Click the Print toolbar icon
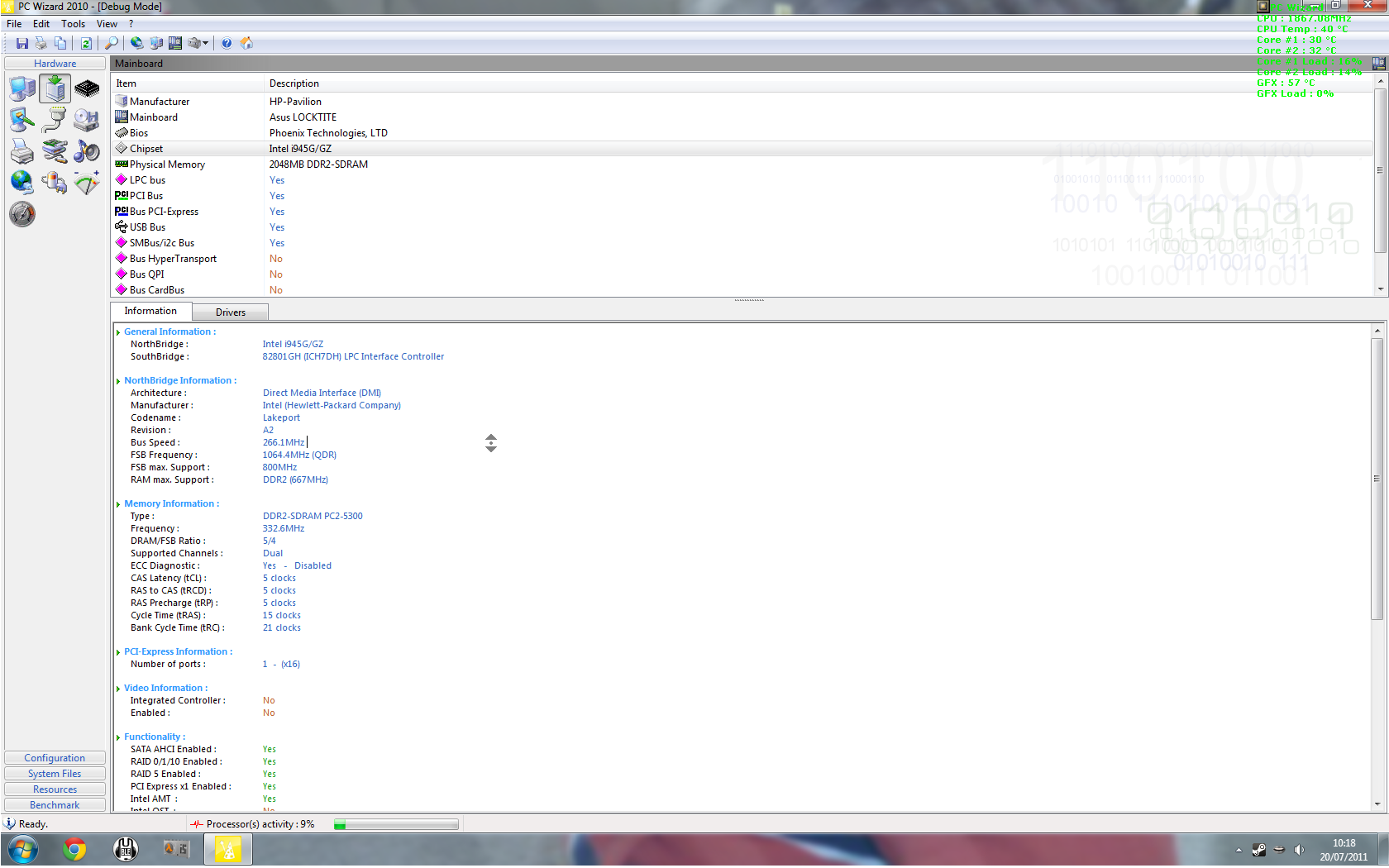 pyautogui.click(x=41, y=43)
